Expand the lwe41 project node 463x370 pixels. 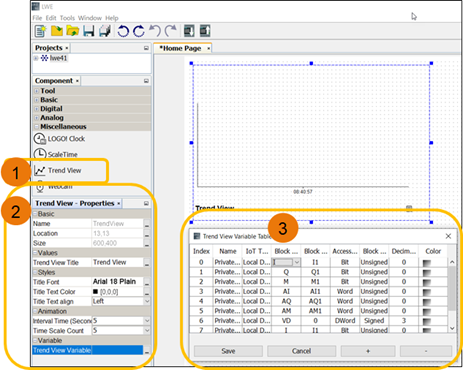coord(36,58)
